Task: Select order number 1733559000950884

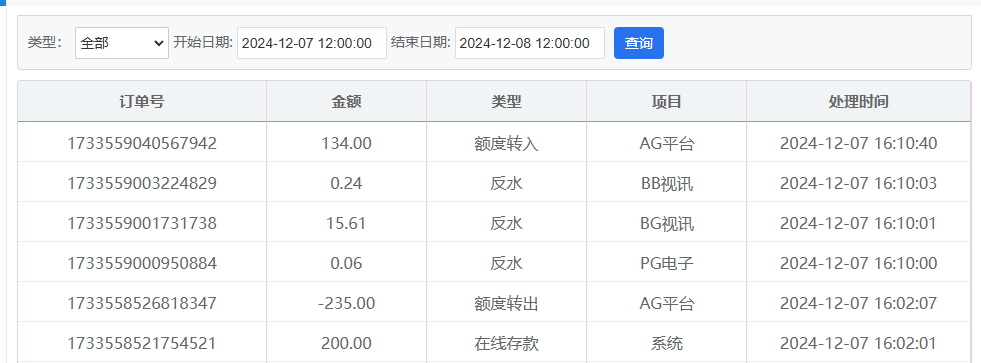Action: point(142,263)
